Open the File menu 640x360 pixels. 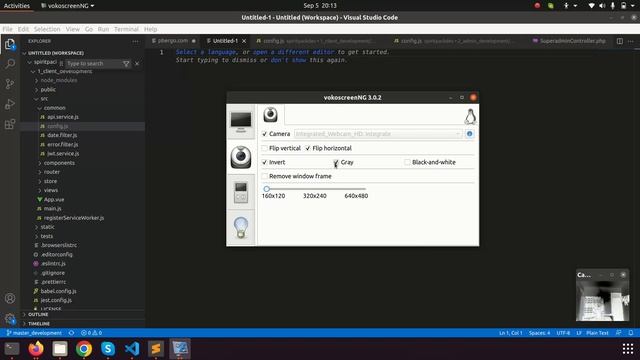coord(7,29)
